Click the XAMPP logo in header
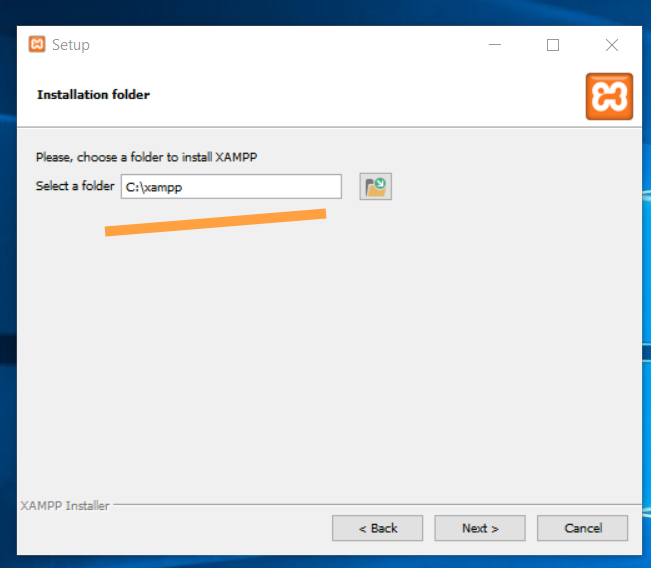The height and width of the screenshot is (568, 651). (x=609, y=96)
